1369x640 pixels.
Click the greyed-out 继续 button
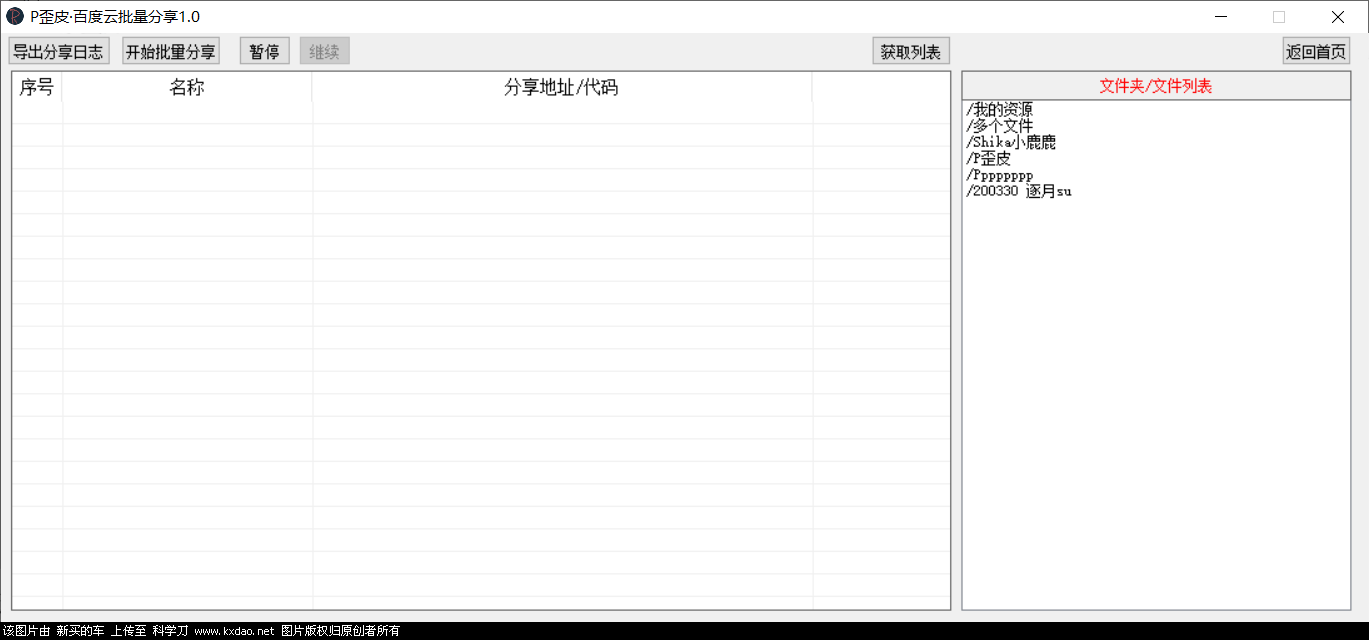[325, 52]
